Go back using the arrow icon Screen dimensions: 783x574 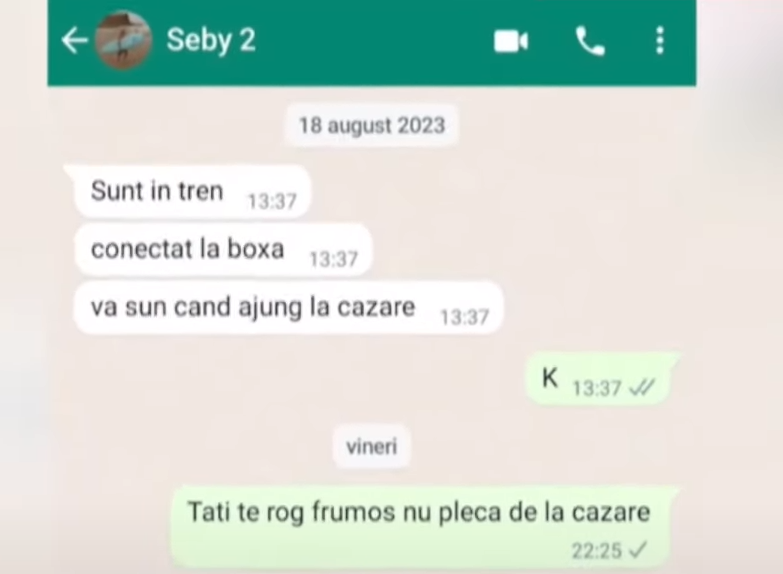(75, 40)
